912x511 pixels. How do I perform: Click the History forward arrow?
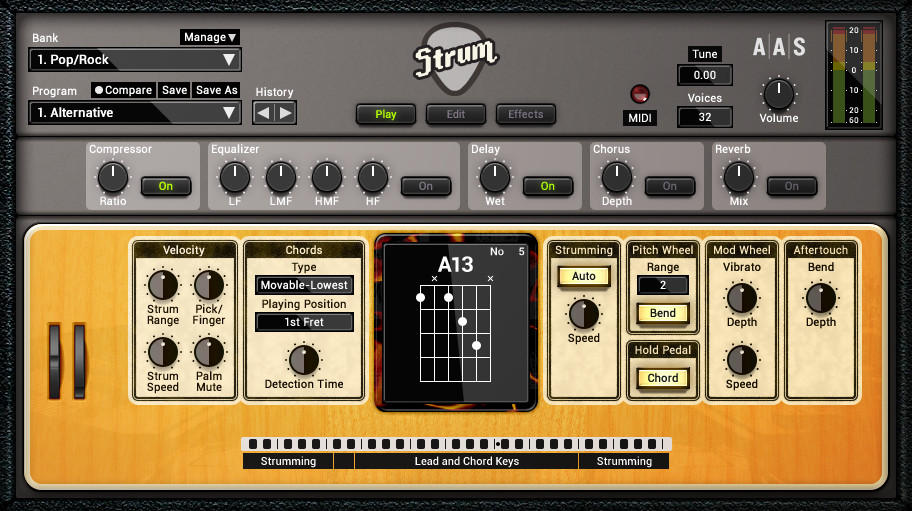pos(285,113)
